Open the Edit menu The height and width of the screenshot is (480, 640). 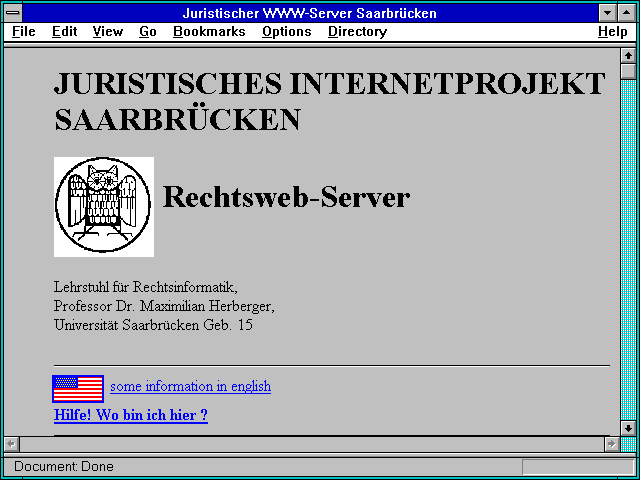point(64,32)
